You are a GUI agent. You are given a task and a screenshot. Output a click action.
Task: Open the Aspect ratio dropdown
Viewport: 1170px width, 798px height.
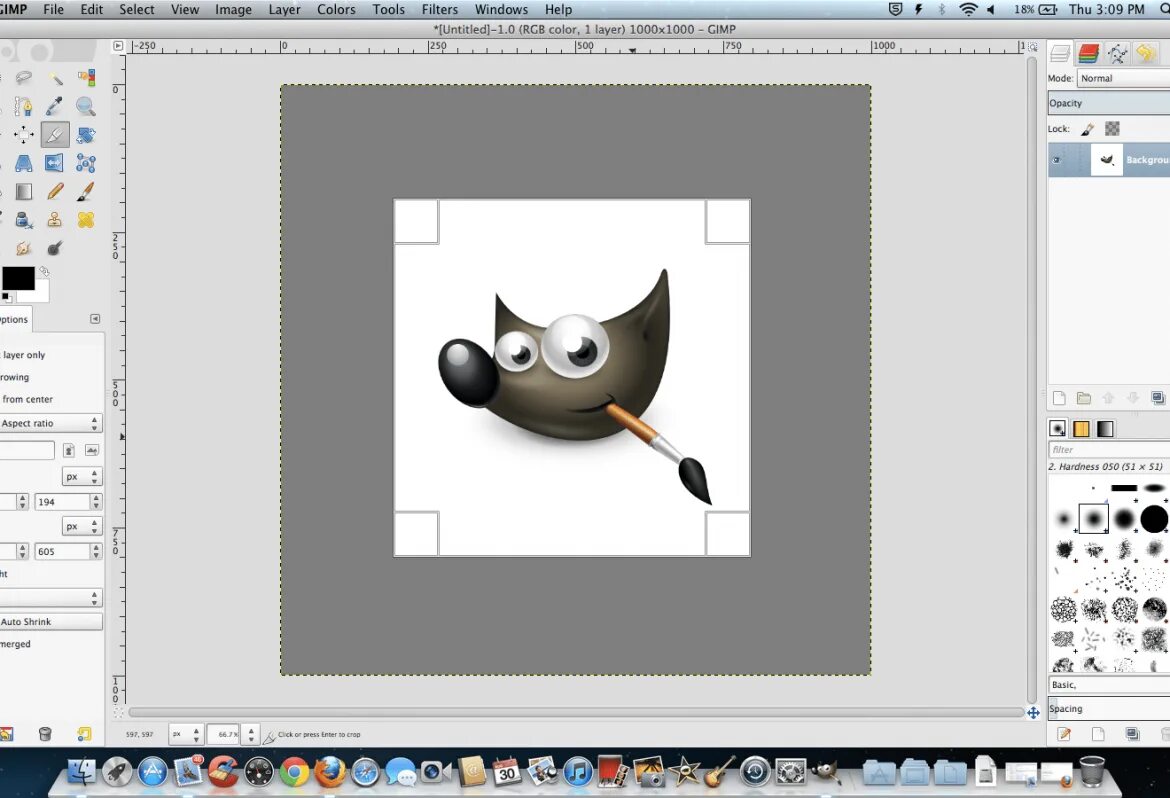[51, 423]
